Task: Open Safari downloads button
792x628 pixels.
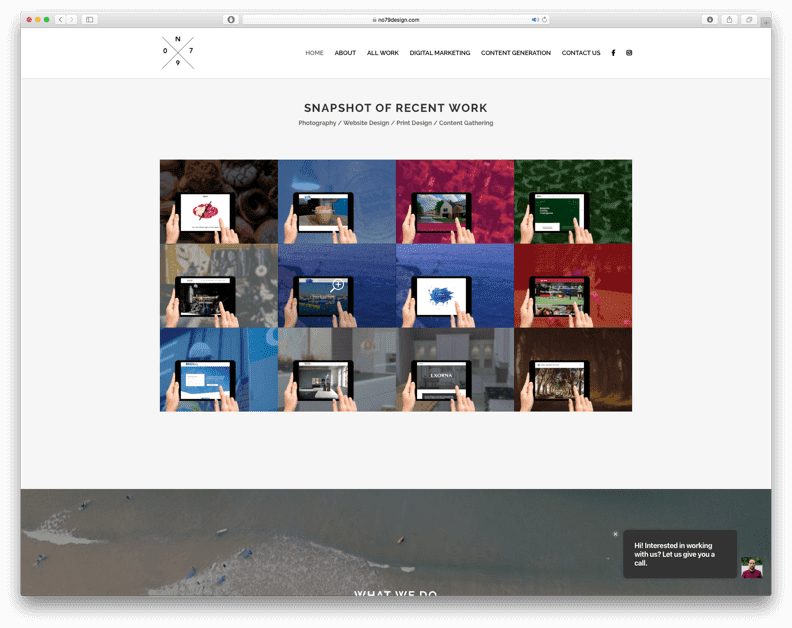Action: 710,20
